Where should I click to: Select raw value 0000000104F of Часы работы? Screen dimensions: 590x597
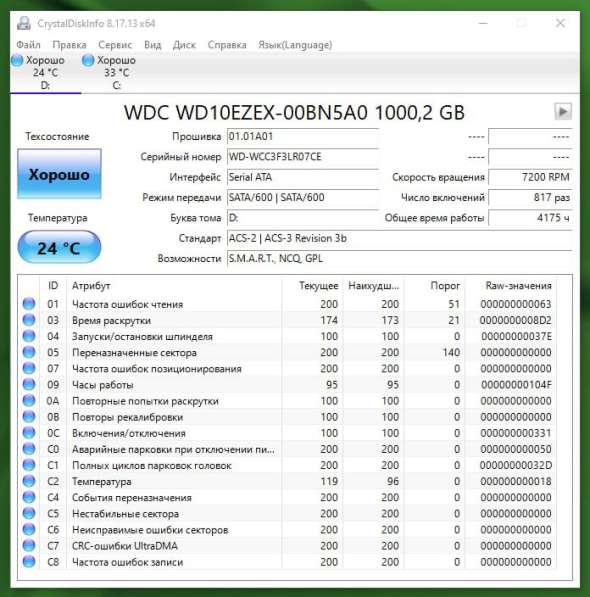516,385
